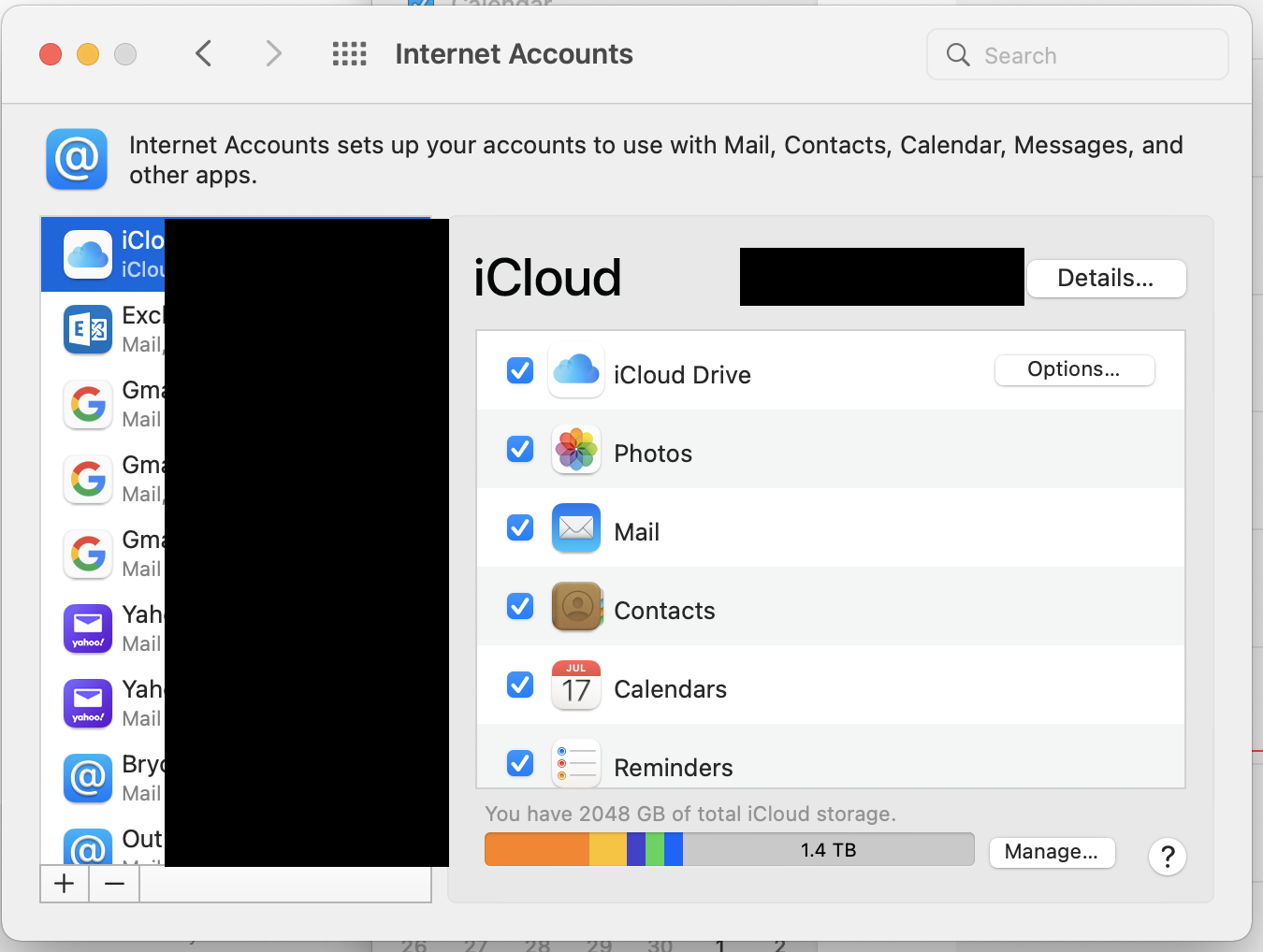Open the help question mark button

(1167, 856)
